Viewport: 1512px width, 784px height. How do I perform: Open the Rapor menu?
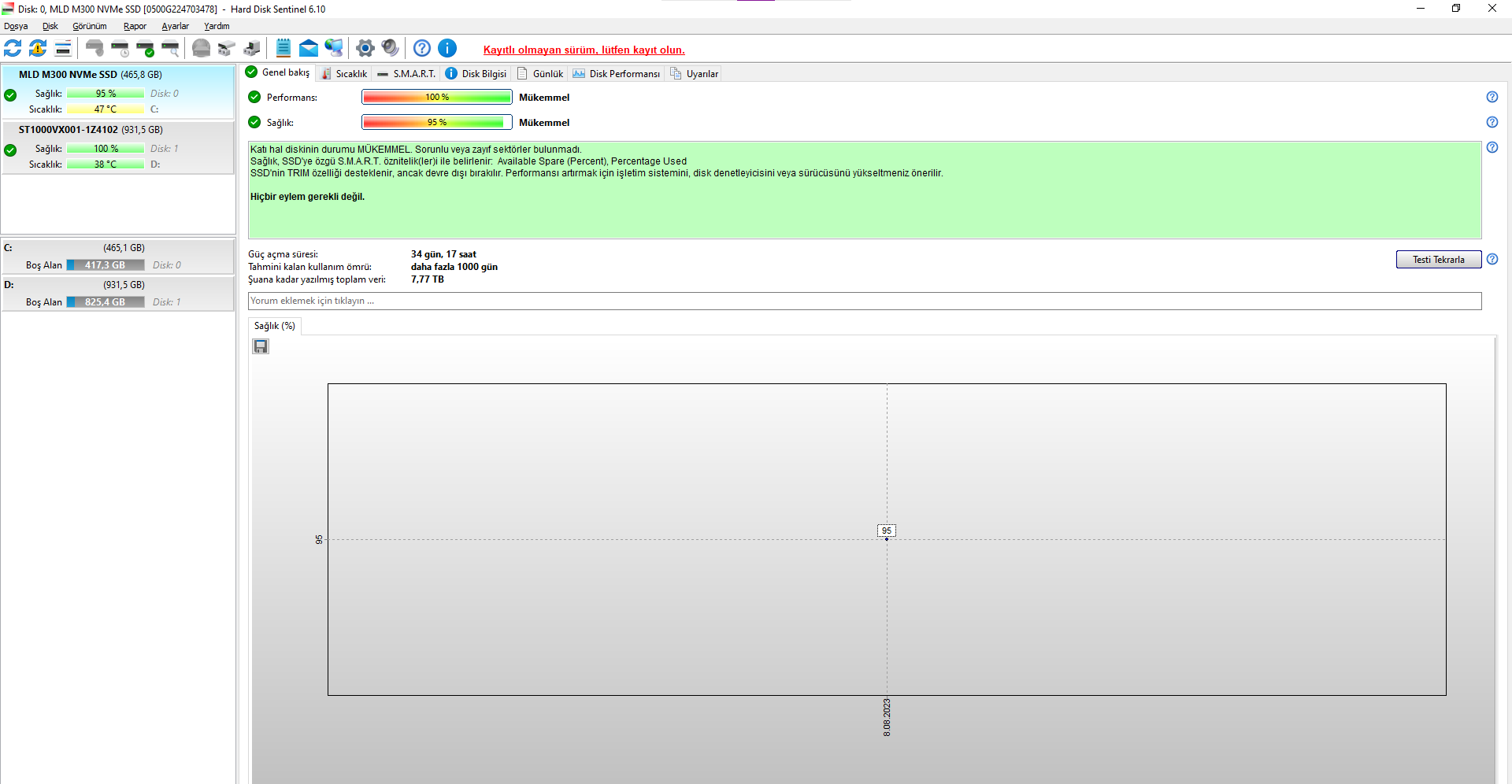(x=135, y=26)
